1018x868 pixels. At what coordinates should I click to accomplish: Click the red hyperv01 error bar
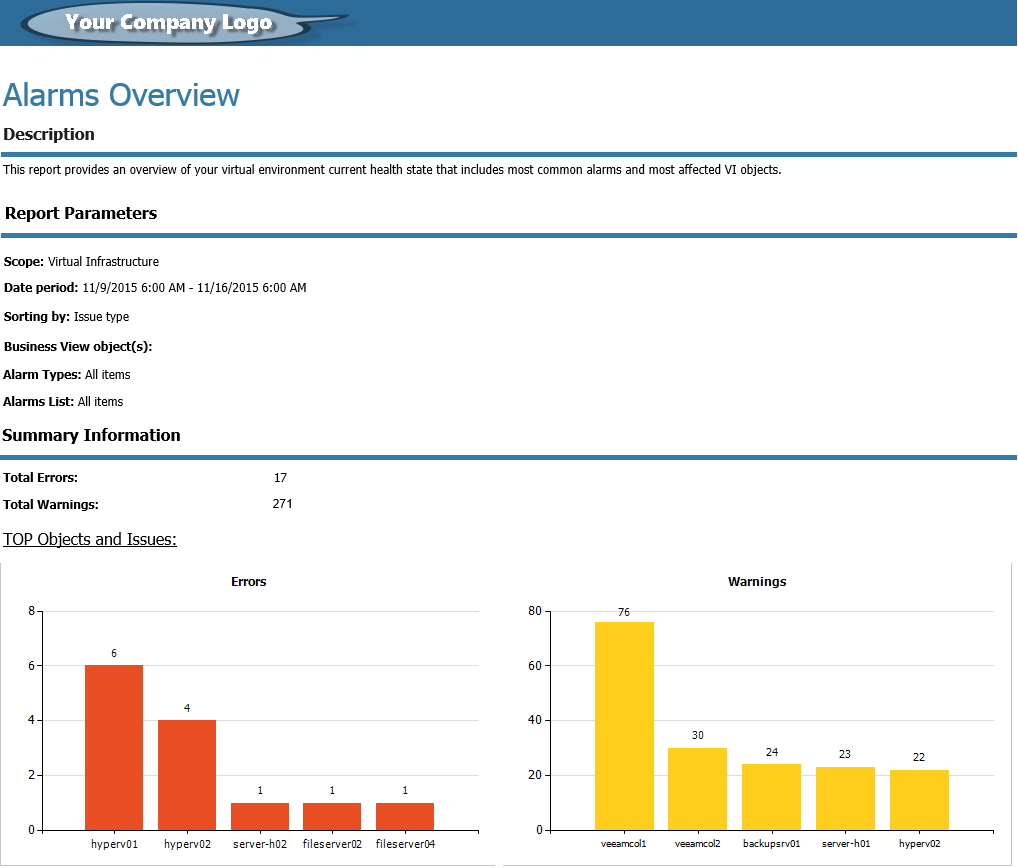(114, 747)
